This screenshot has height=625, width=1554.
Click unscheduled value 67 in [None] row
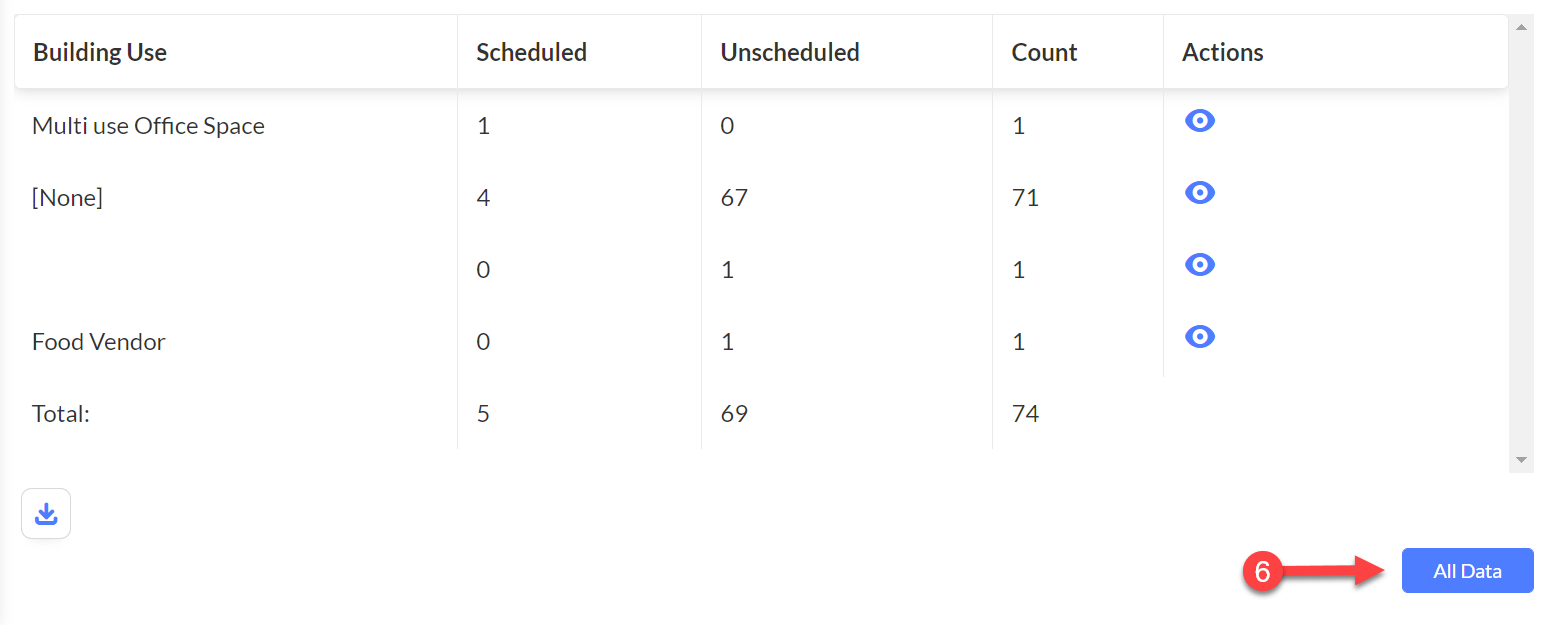pos(734,198)
